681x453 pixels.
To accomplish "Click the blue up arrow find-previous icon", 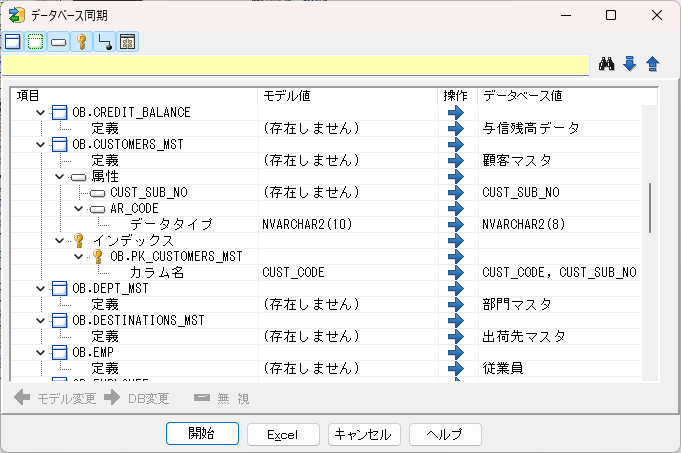I will (652, 64).
